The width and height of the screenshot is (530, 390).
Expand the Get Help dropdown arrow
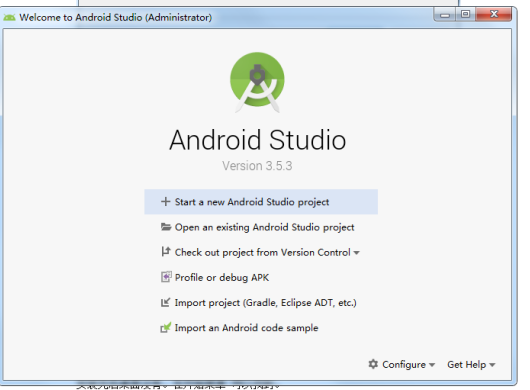pos(492,365)
